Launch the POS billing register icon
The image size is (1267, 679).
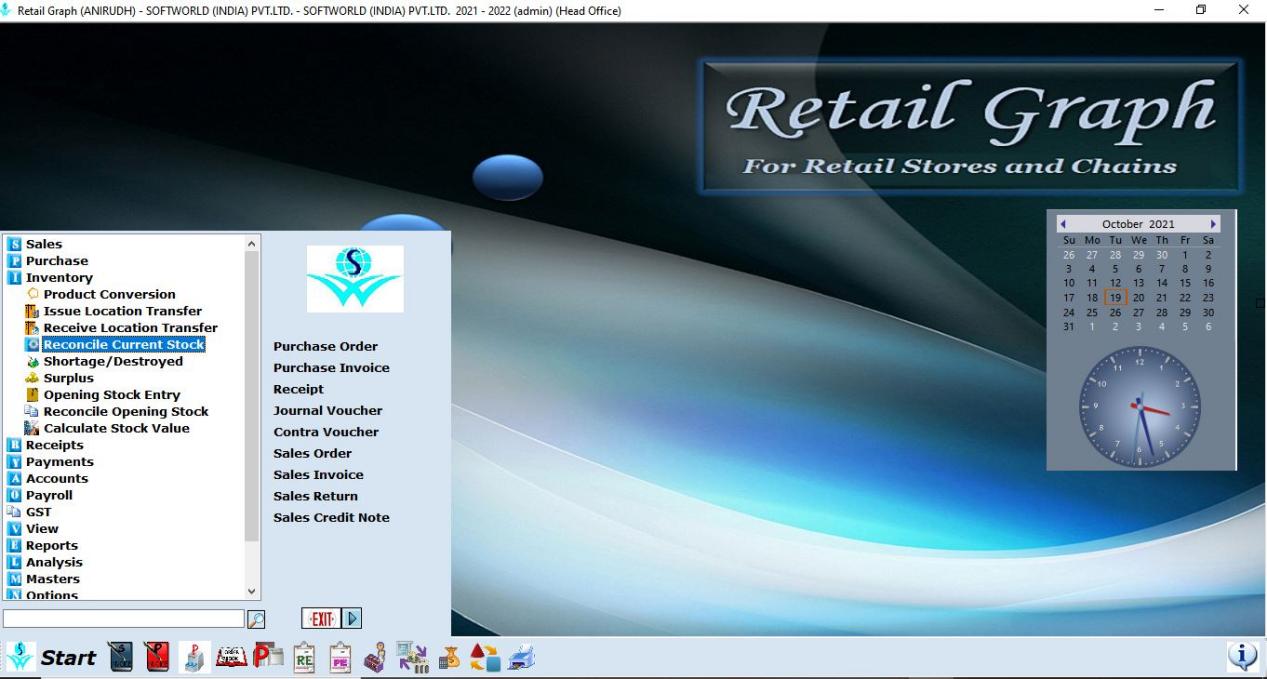coord(194,657)
